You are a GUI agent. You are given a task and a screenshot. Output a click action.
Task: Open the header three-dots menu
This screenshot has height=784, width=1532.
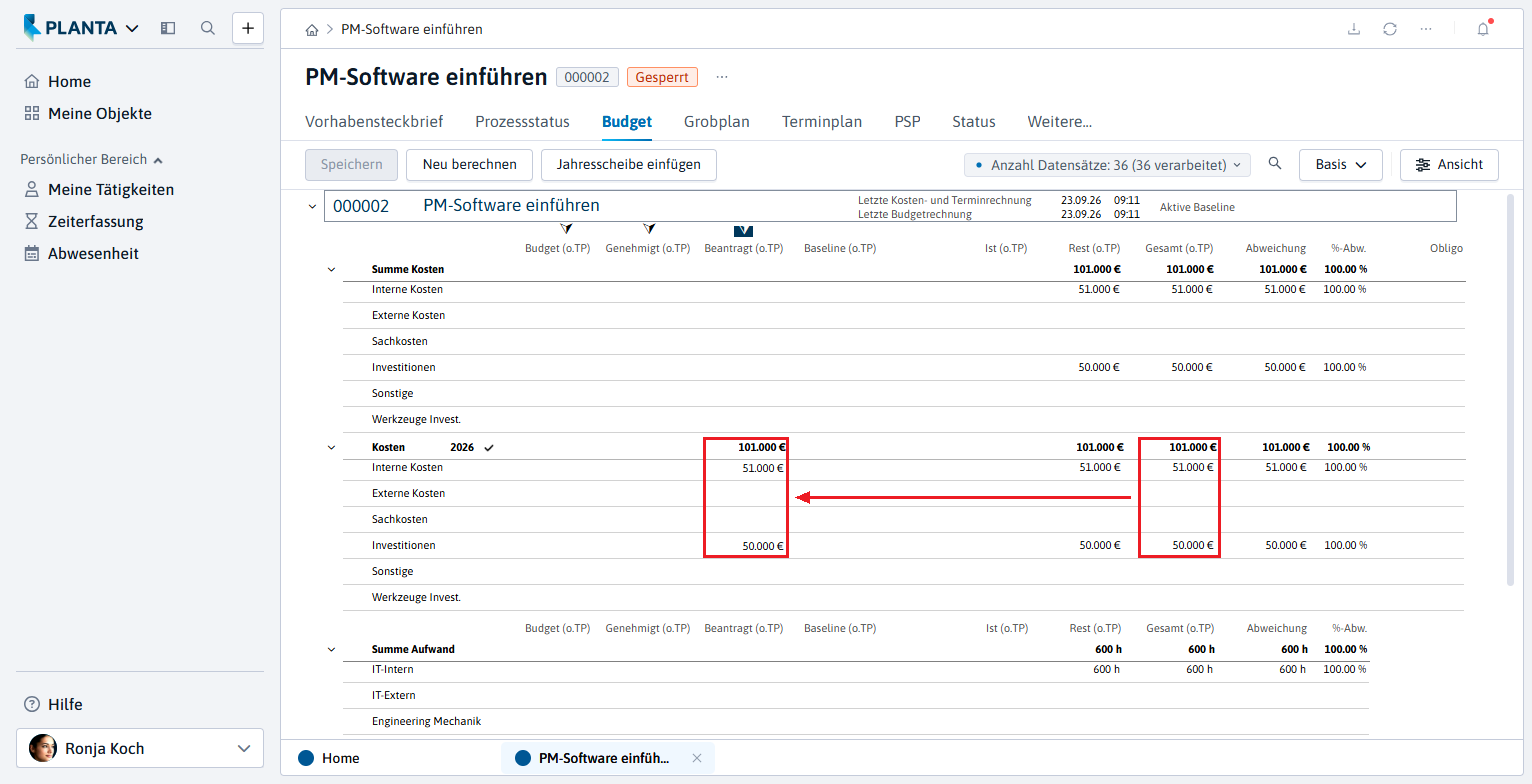point(1426,29)
